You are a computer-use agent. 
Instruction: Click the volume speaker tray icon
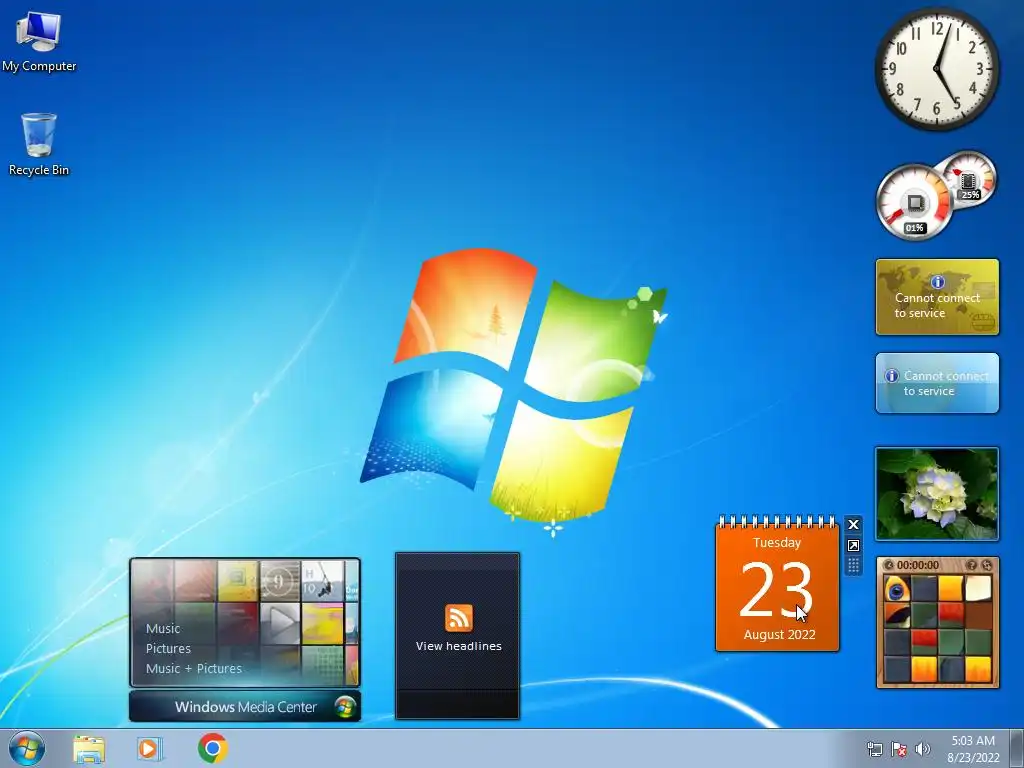[x=923, y=749]
